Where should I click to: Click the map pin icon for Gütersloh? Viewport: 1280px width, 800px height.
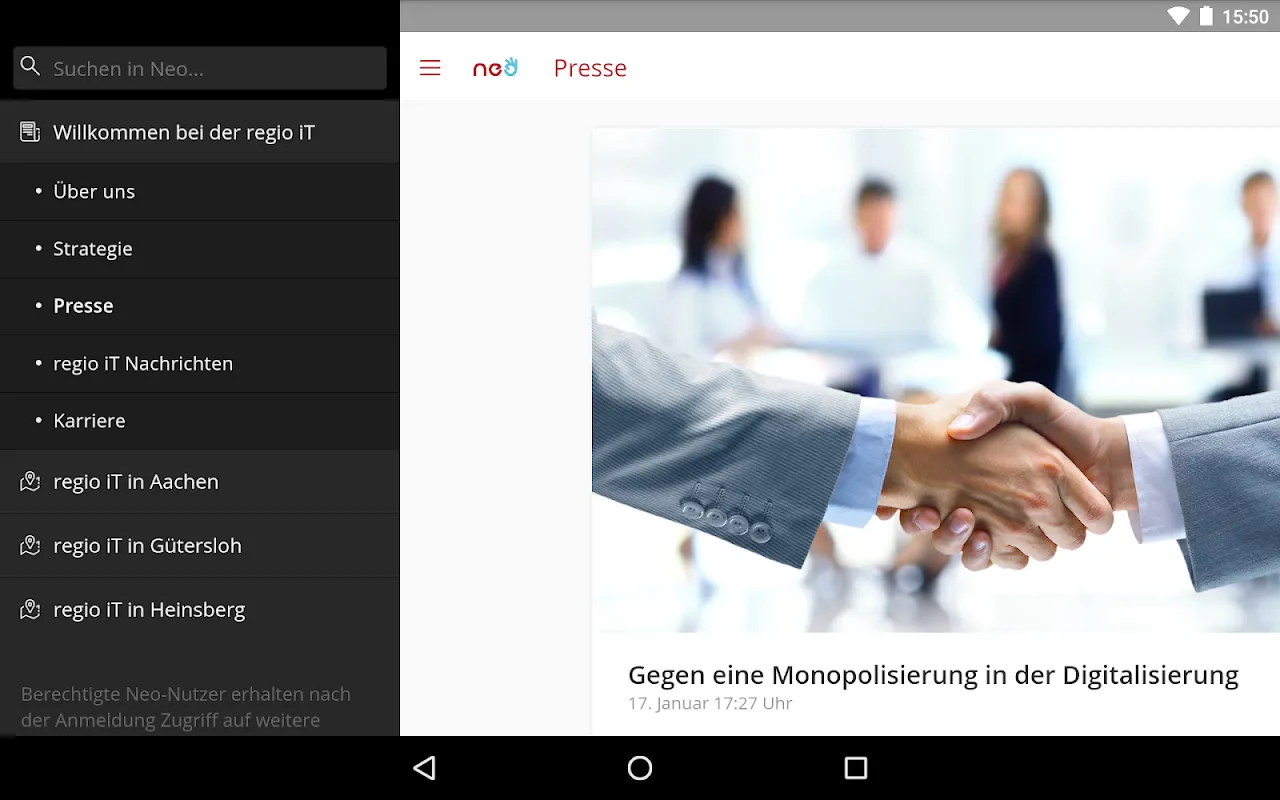(30, 546)
